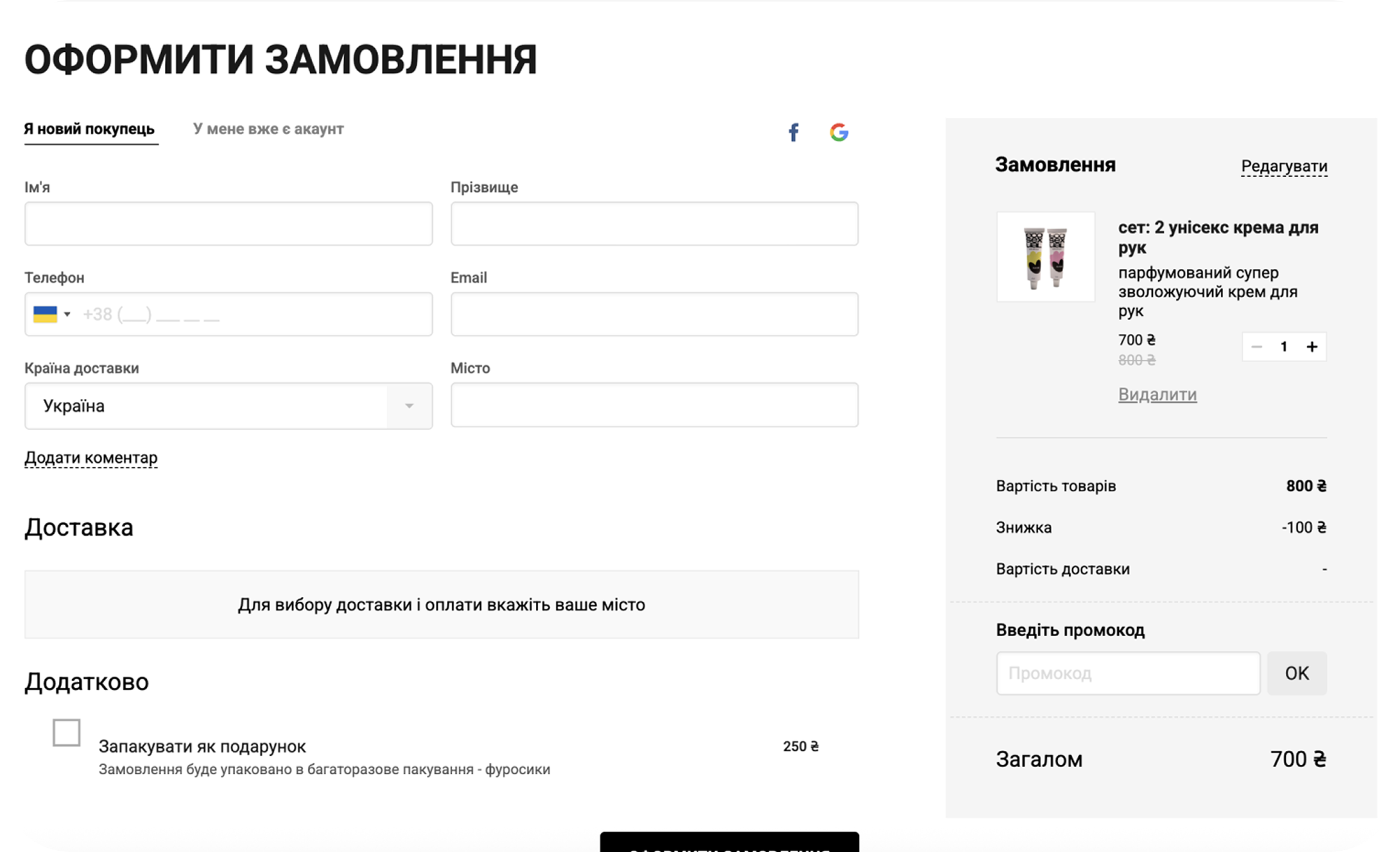This screenshot has width=1400, height=852.
Task: Open the Додати коментар link
Action: [x=91, y=458]
